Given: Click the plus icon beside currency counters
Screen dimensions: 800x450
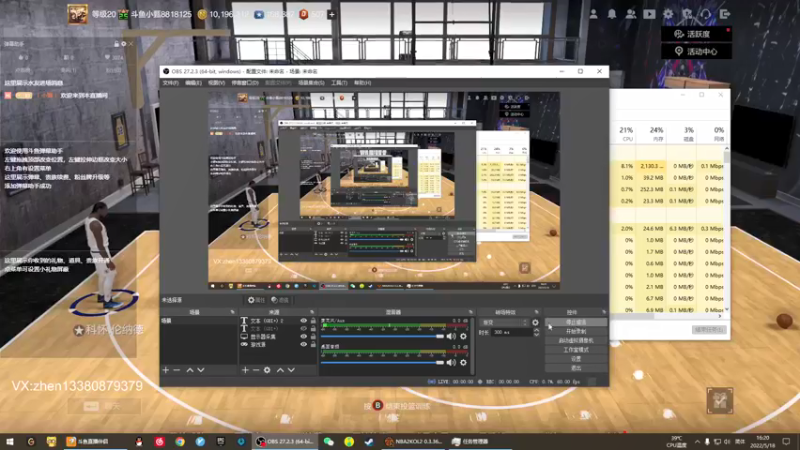Looking at the screenshot, I should coord(332,15).
